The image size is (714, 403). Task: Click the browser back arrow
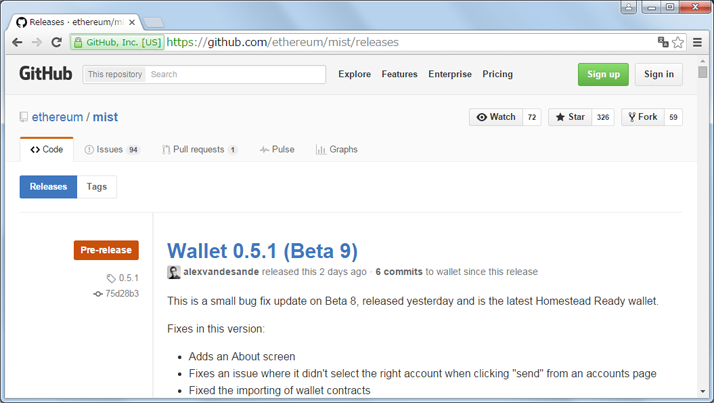pyautogui.click(x=17, y=42)
